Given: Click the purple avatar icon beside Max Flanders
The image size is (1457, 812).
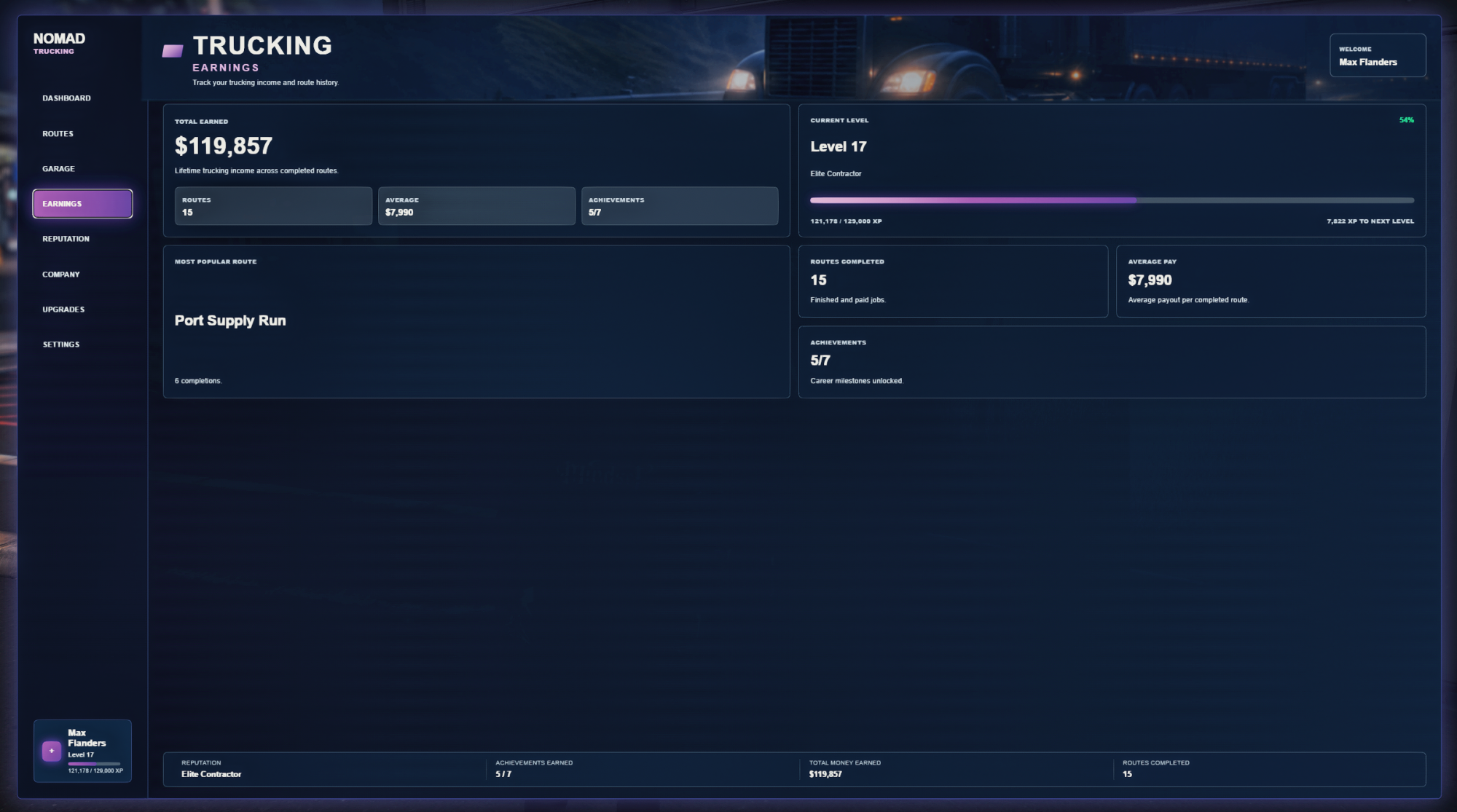Looking at the screenshot, I should tap(52, 751).
